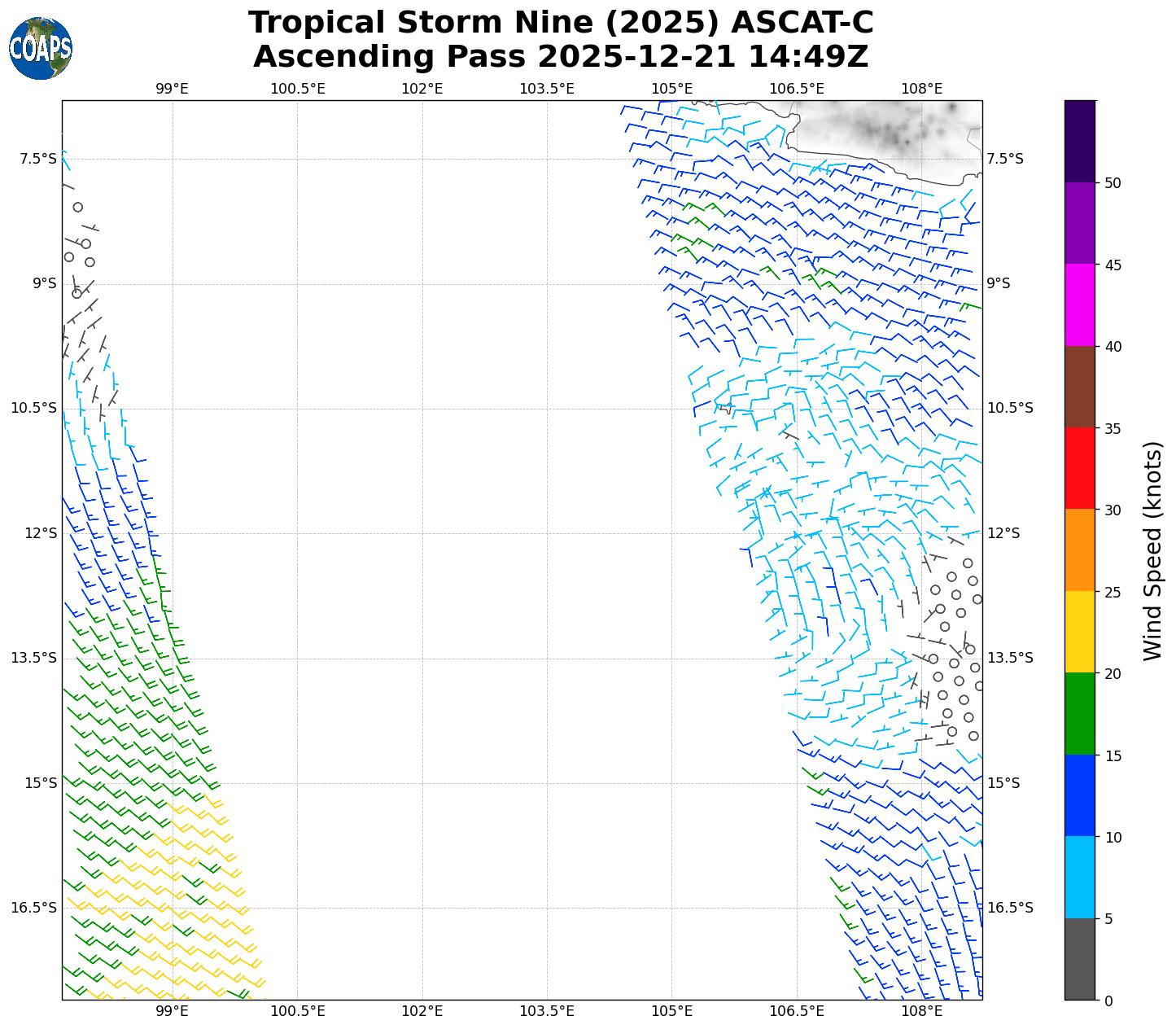Image resolution: width=1176 pixels, height=1029 pixels.
Task: Click the 105°E label on bottom axis
Action: click(671, 1012)
